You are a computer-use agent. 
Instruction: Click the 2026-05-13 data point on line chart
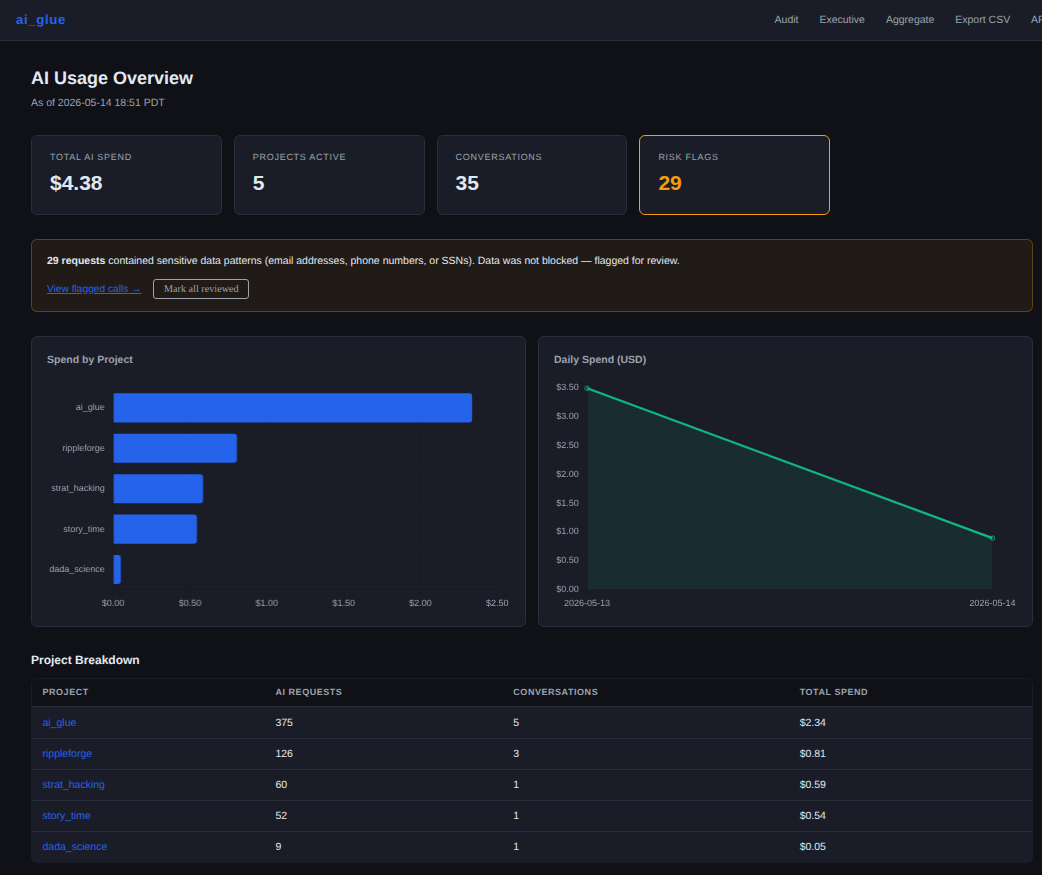587,388
